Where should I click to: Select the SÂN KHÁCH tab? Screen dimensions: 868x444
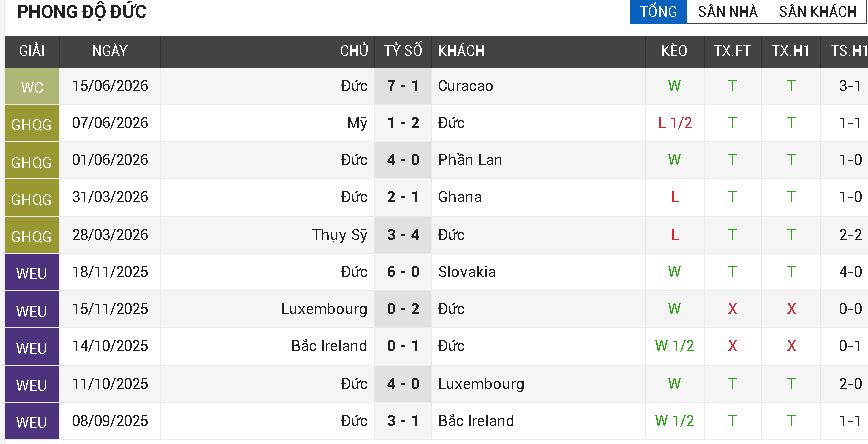coord(818,12)
